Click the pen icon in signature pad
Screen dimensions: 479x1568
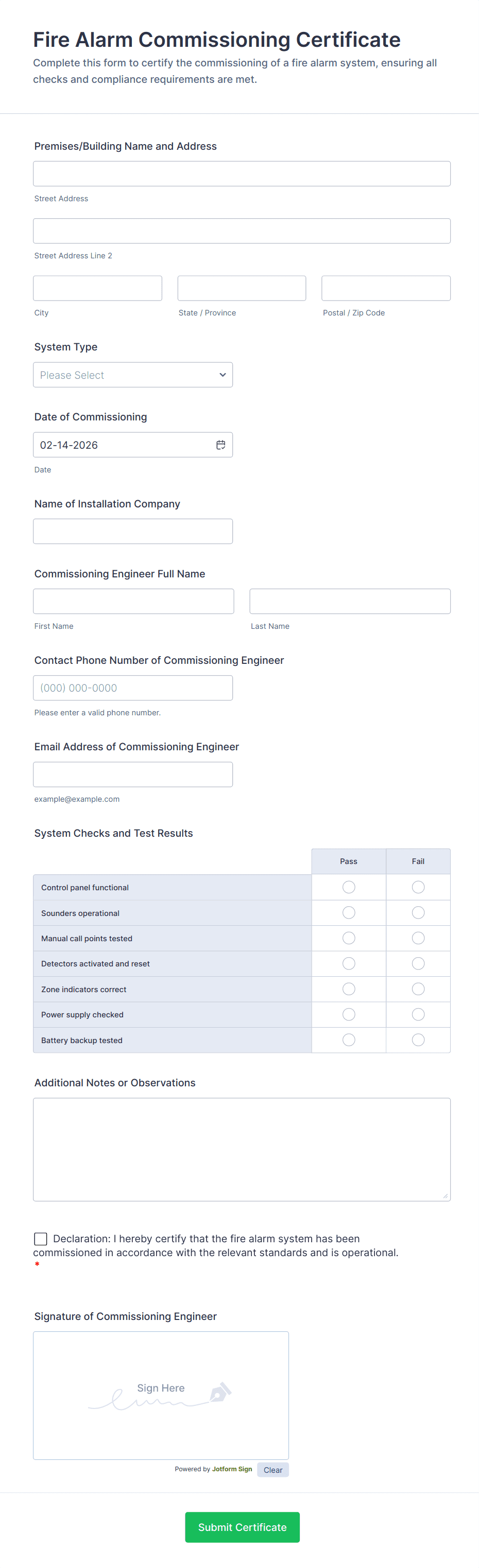[x=220, y=1392]
